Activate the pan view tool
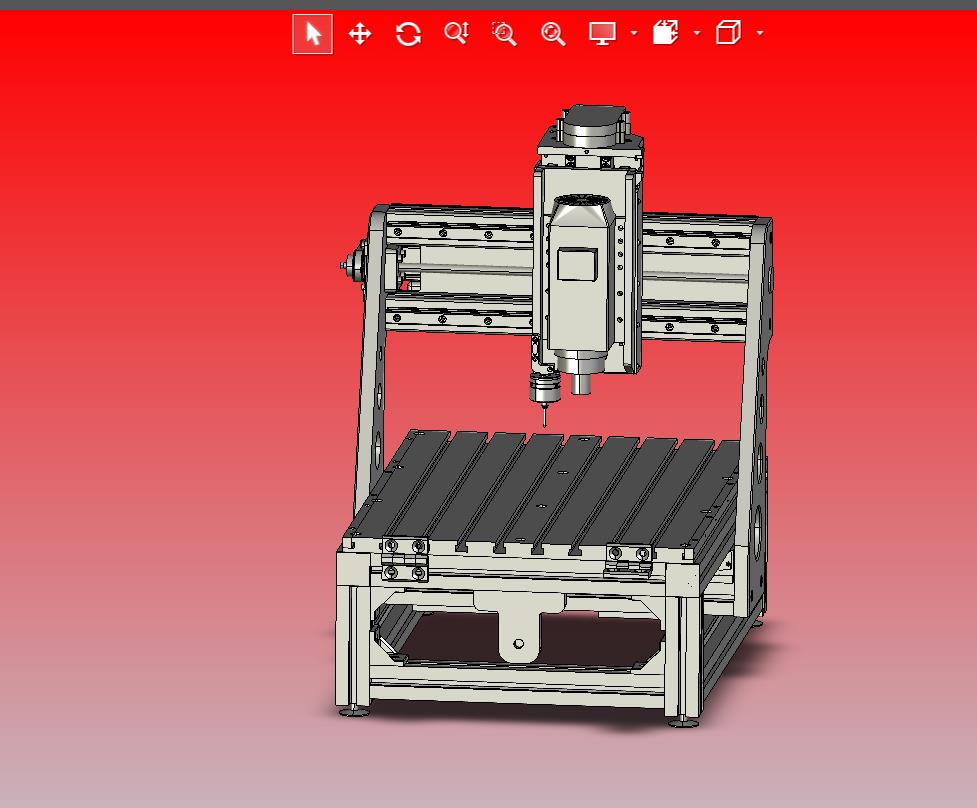 click(x=360, y=34)
